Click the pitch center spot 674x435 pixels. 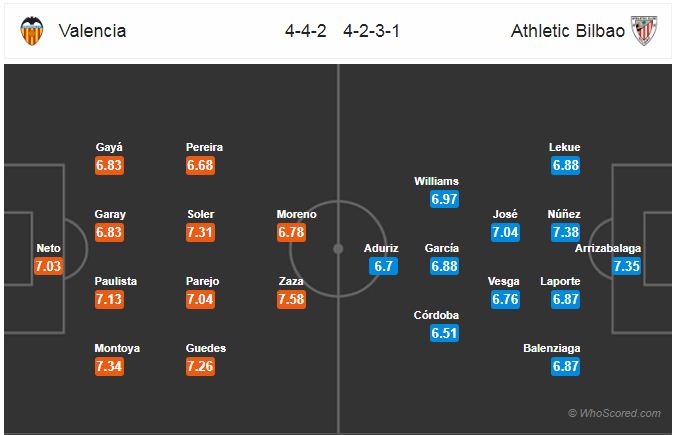point(338,249)
